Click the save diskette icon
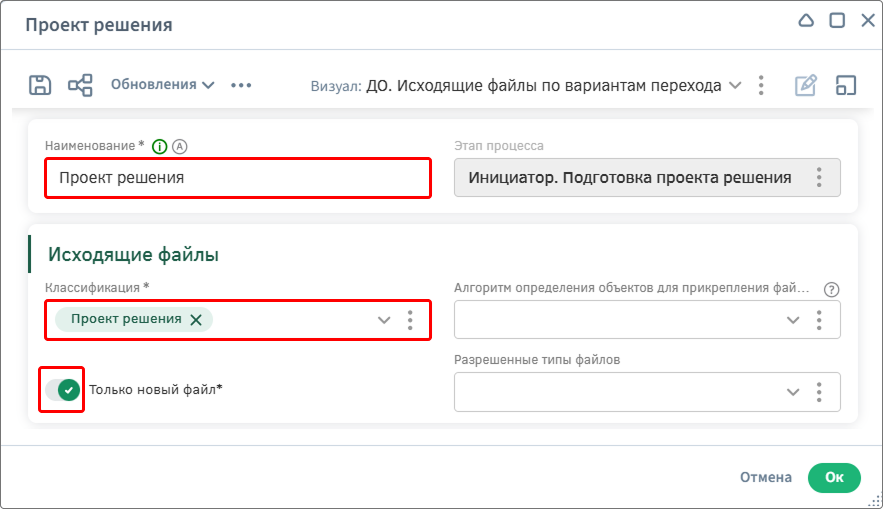The width and height of the screenshot is (883, 509). point(40,85)
